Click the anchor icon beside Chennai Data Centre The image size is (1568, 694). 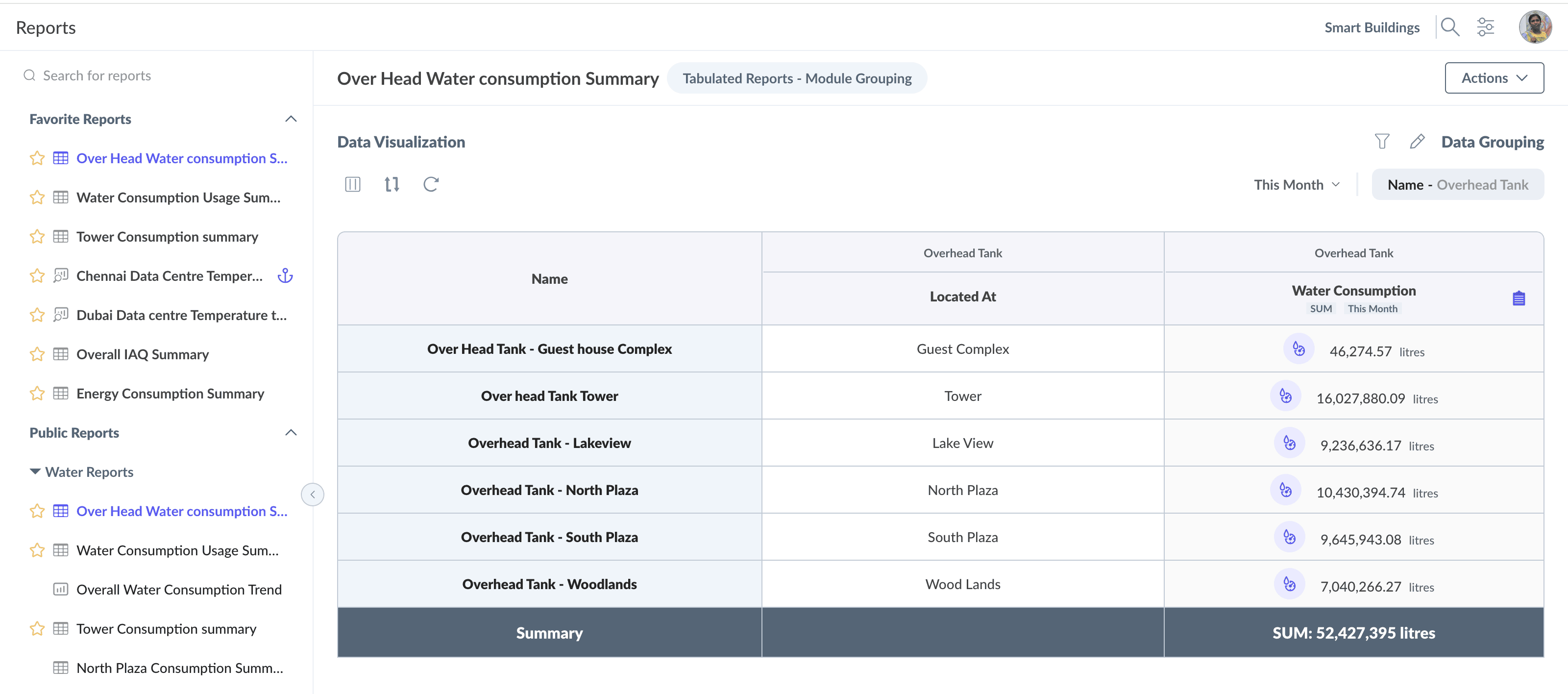click(x=285, y=276)
